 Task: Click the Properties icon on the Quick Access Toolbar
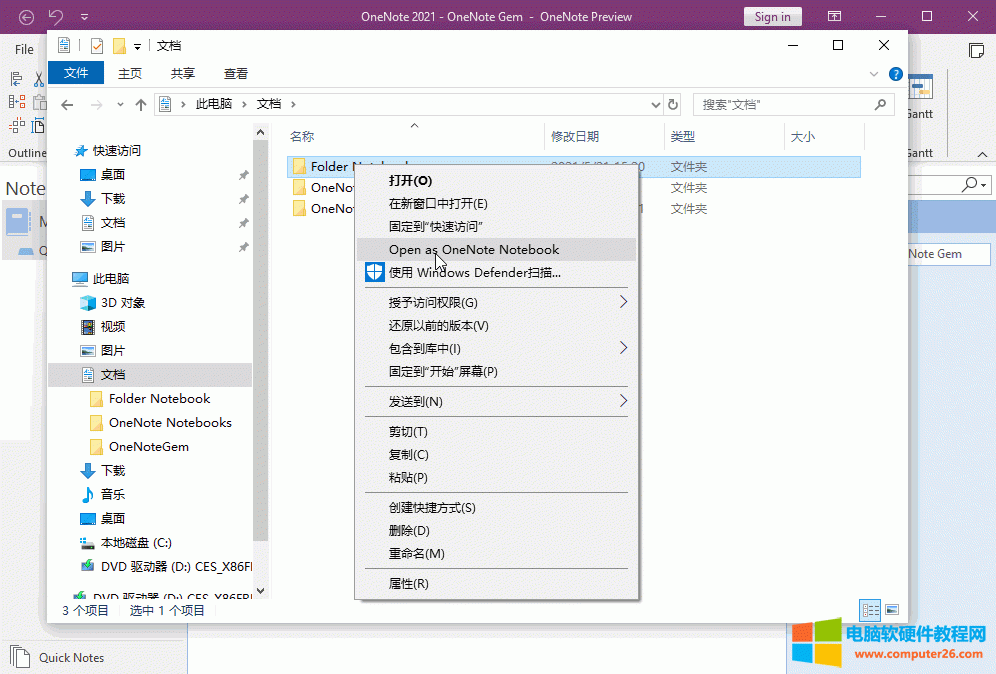click(x=63, y=45)
